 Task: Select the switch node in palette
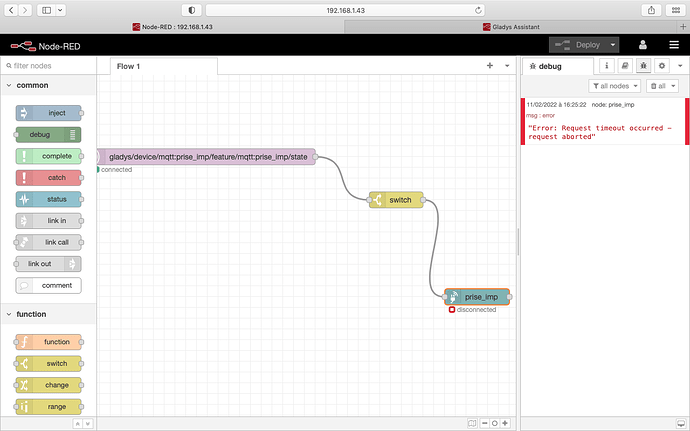pos(48,363)
